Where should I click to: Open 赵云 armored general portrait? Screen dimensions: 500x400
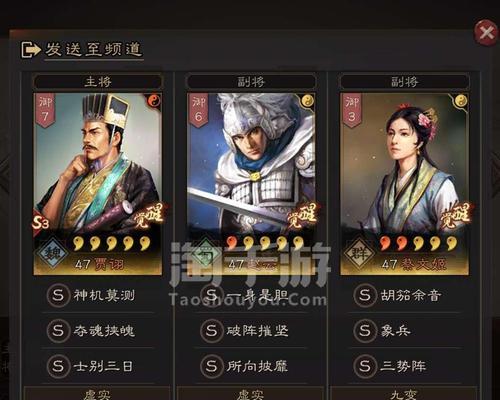(251, 163)
